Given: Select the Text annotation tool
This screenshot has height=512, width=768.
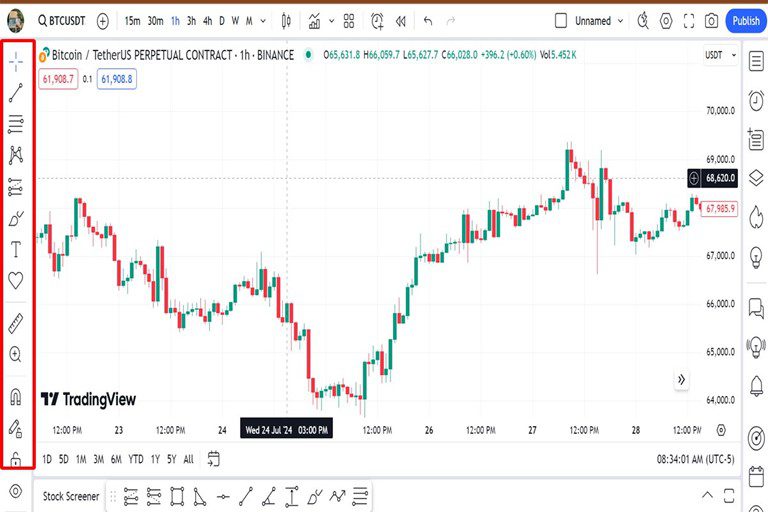Looking at the screenshot, I should point(16,249).
